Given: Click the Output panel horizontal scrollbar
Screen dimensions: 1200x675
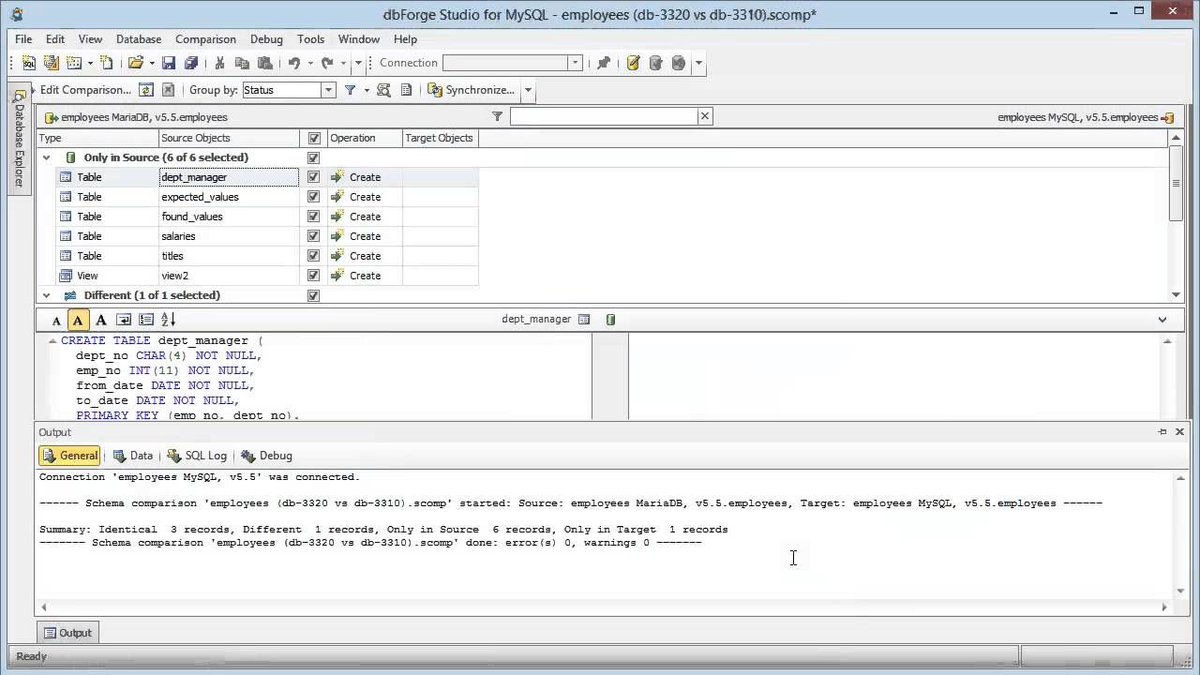Looking at the screenshot, I should pyautogui.click(x=604, y=607).
